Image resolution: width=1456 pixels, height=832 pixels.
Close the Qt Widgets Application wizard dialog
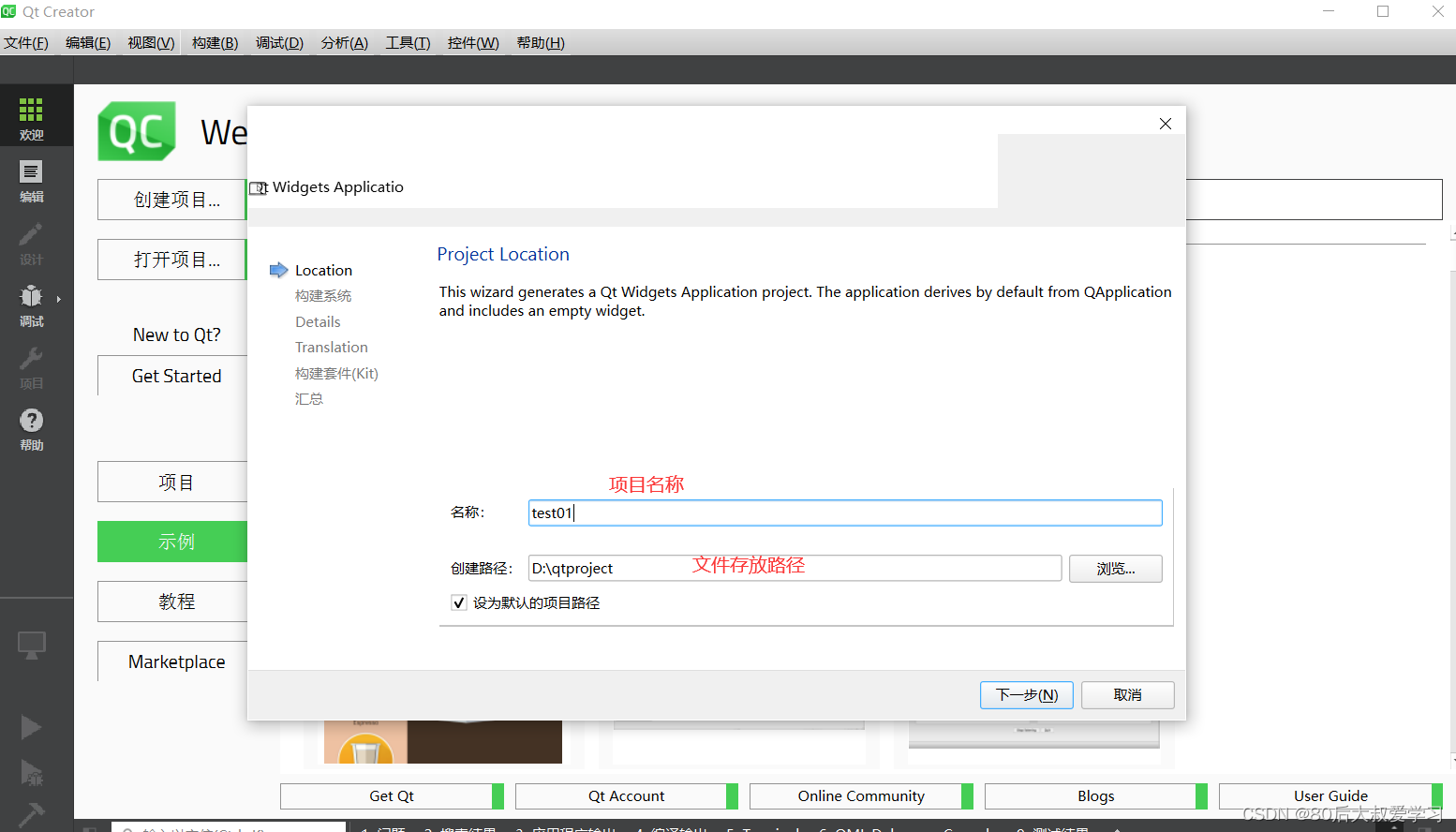[x=1166, y=124]
